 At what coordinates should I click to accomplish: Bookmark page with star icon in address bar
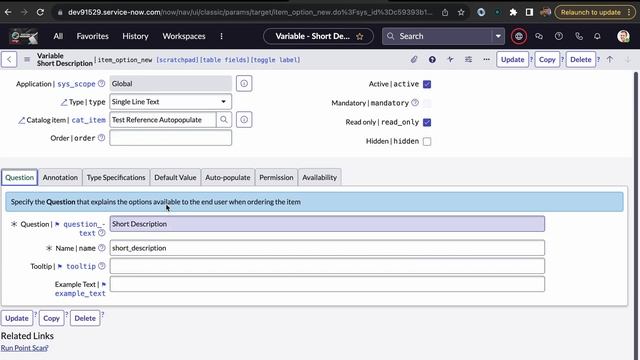461,12
